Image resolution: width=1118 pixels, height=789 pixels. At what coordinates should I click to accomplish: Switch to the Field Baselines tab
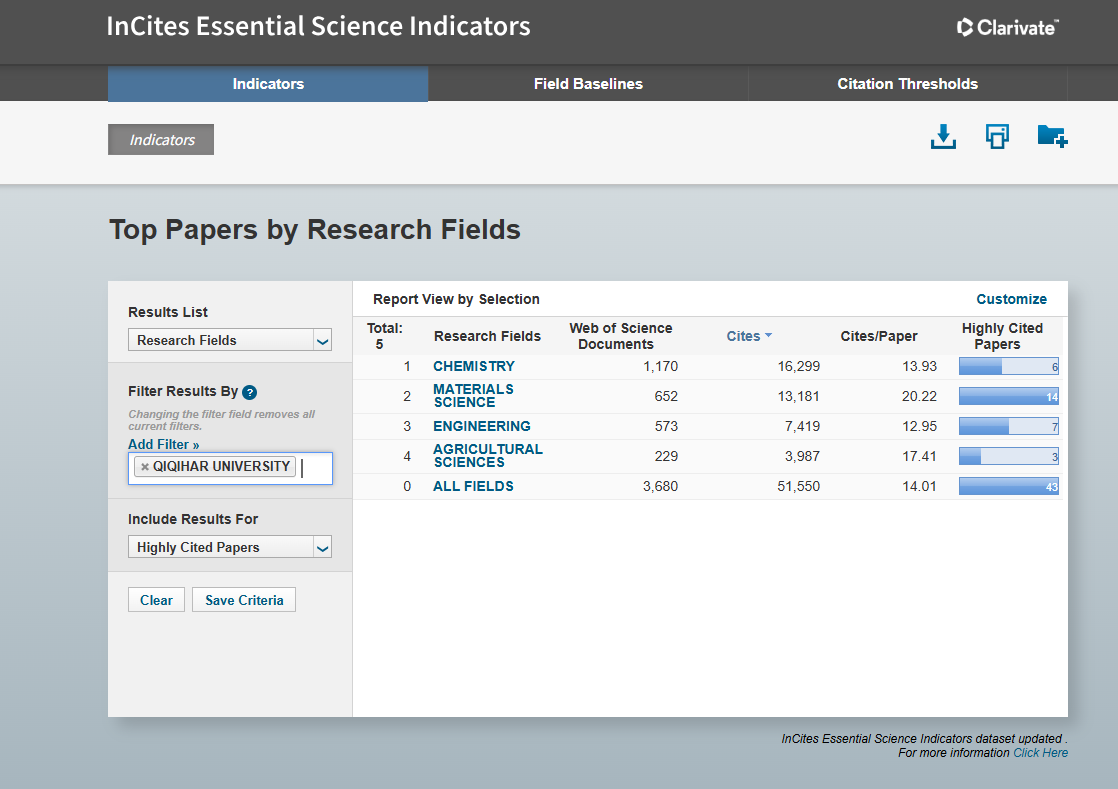pos(588,84)
